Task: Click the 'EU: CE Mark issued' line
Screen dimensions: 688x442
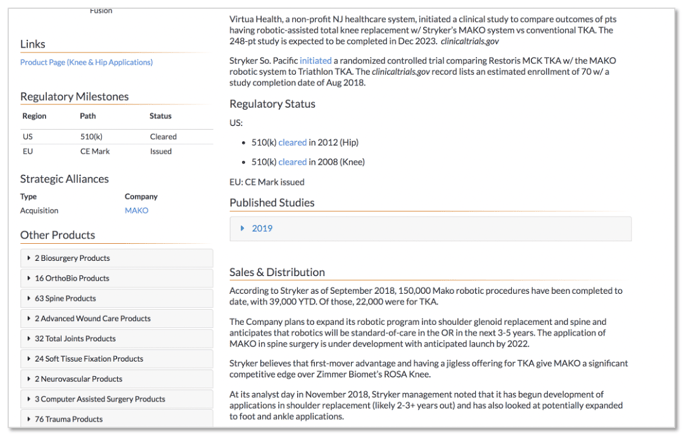Action: point(267,182)
